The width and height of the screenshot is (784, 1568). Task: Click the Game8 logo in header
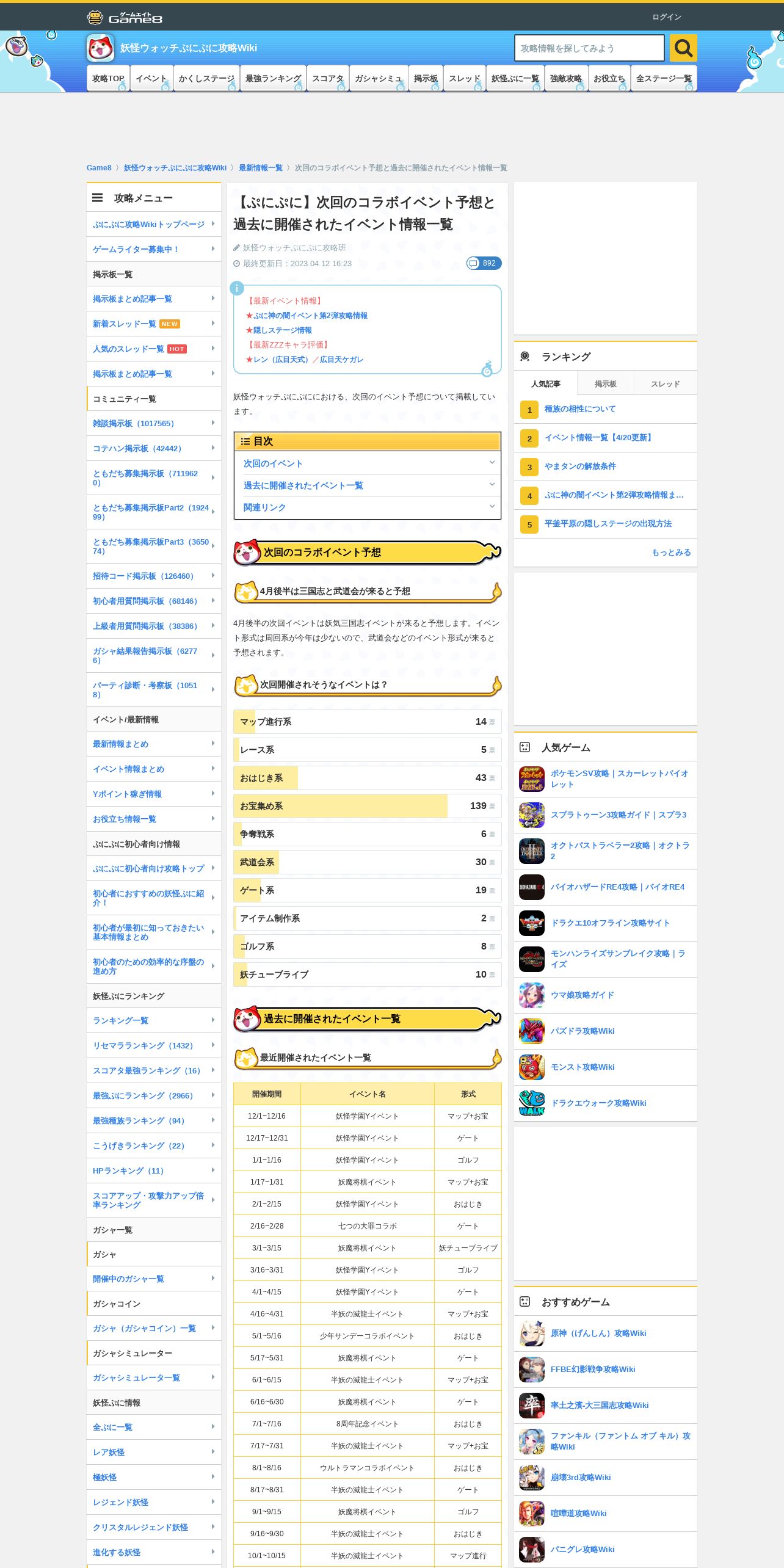click(x=125, y=17)
